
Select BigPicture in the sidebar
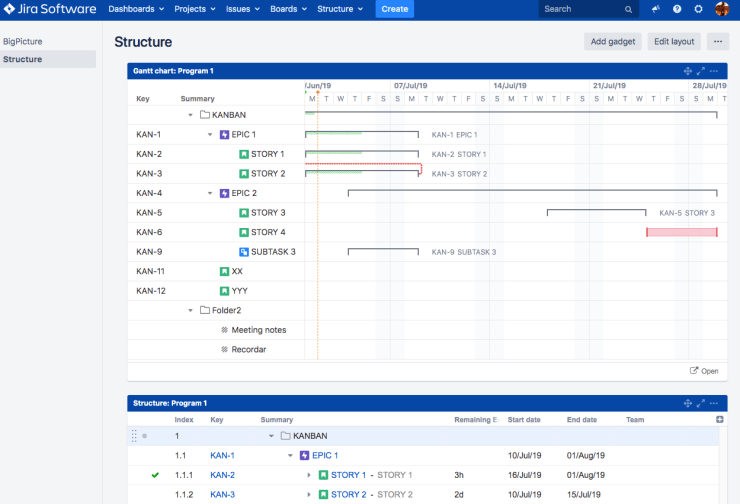point(23,42)
